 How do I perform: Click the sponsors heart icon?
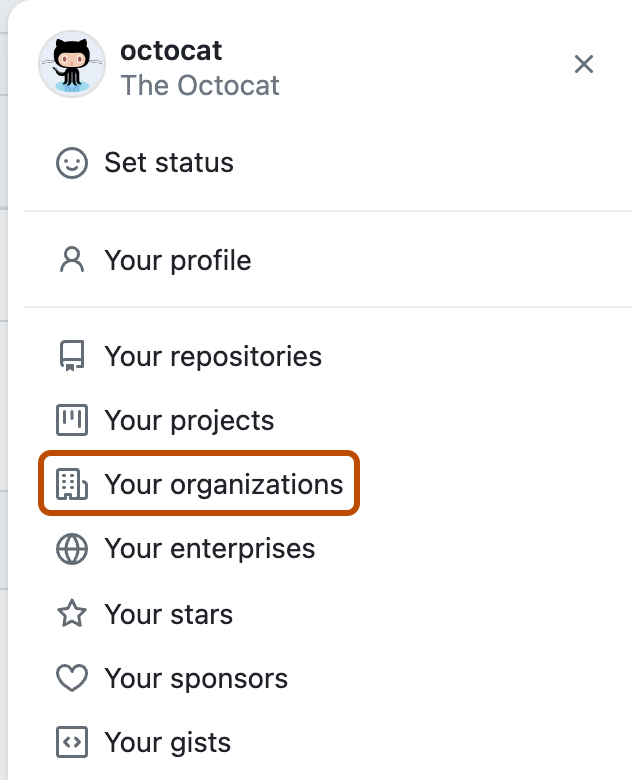pos(72,678)
